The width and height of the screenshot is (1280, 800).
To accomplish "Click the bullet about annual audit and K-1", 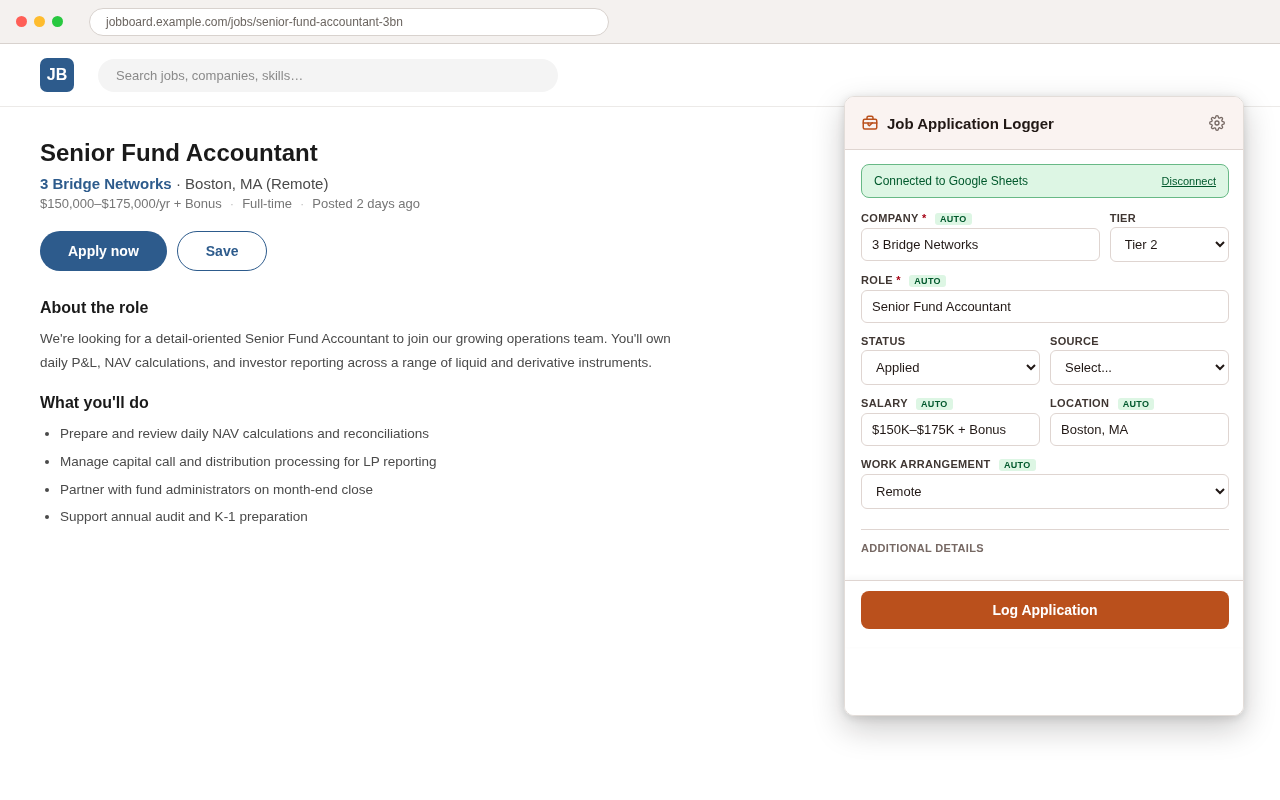I will [x=184, y=517].
